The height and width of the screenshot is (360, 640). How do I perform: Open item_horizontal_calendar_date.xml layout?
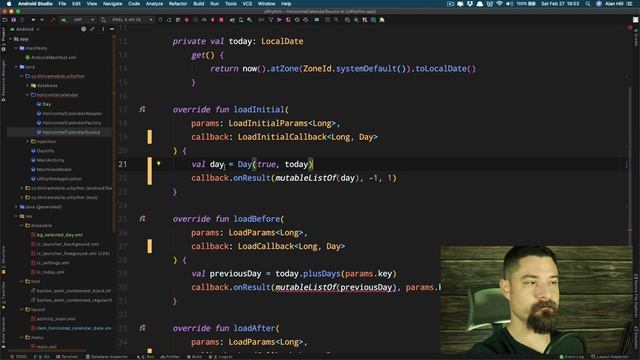pyautogui.click(x=71, y=328)
